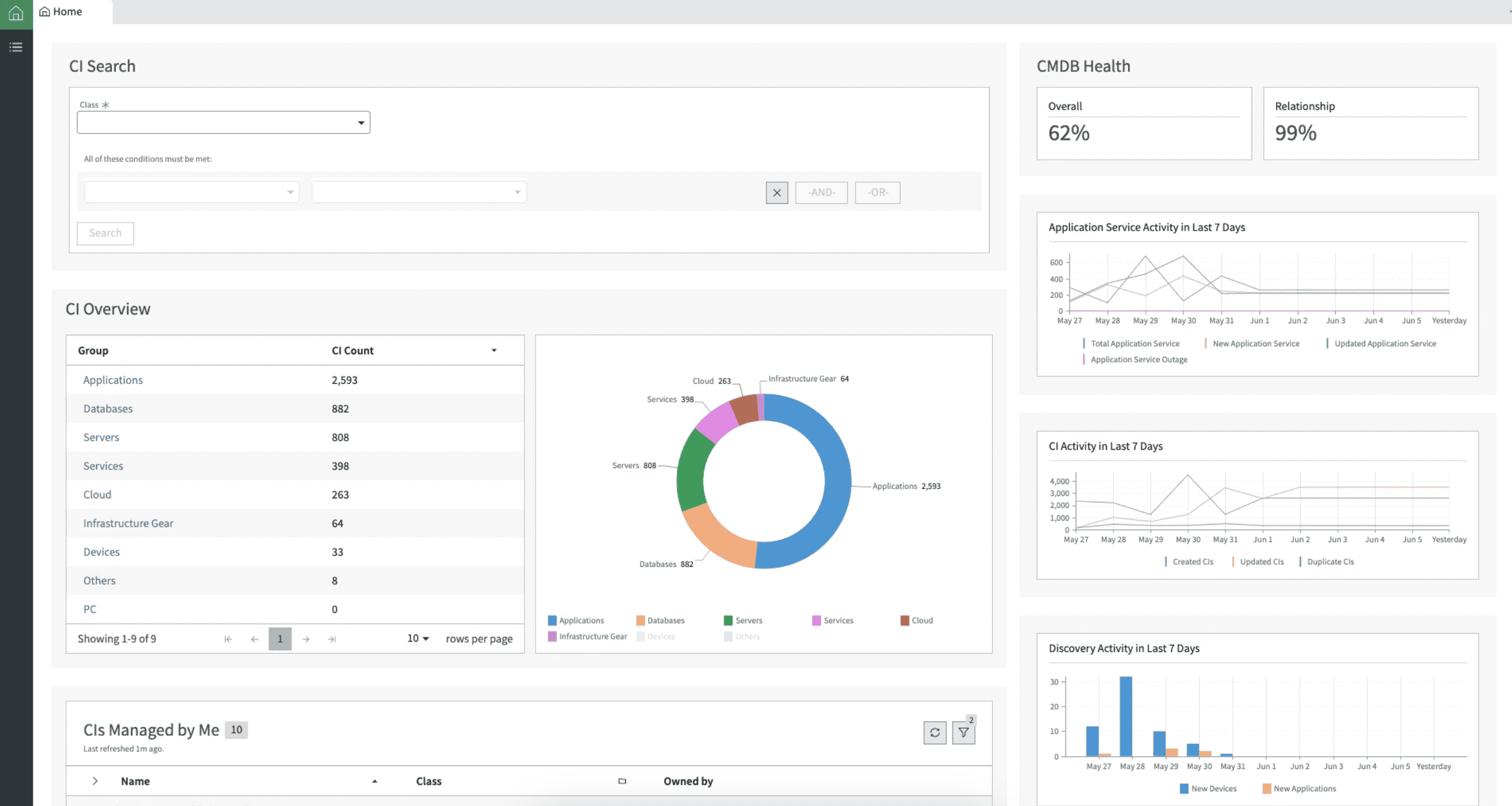Open the Cloud group link

[98, 494]
